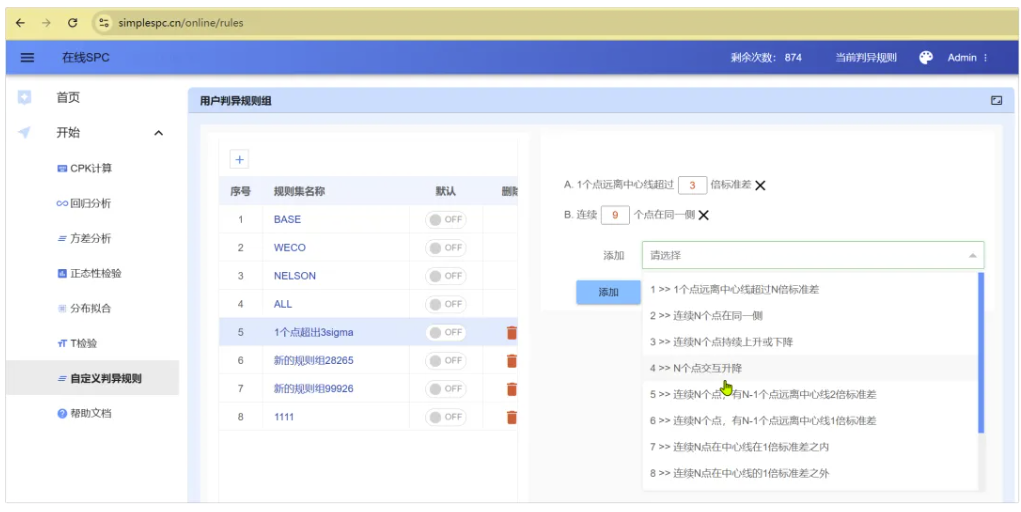Click the blue 添加 button
This screenshot has height=512, width=1021.
coord(608,292)
